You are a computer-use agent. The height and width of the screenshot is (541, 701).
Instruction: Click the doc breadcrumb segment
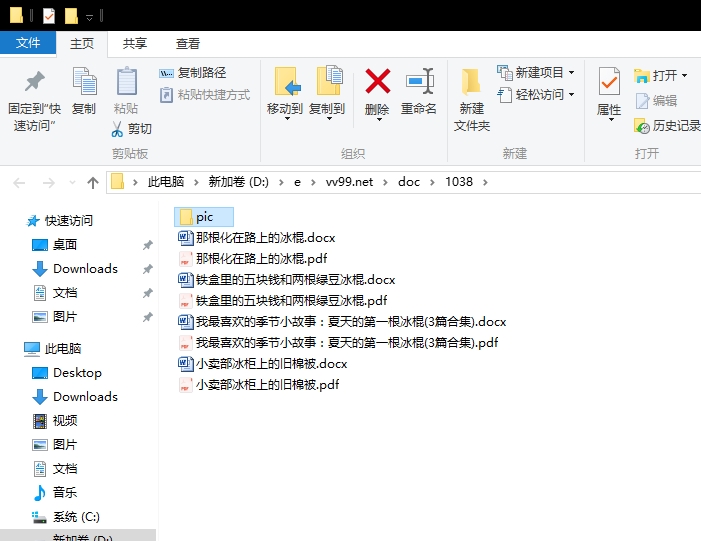click(409, 182)
